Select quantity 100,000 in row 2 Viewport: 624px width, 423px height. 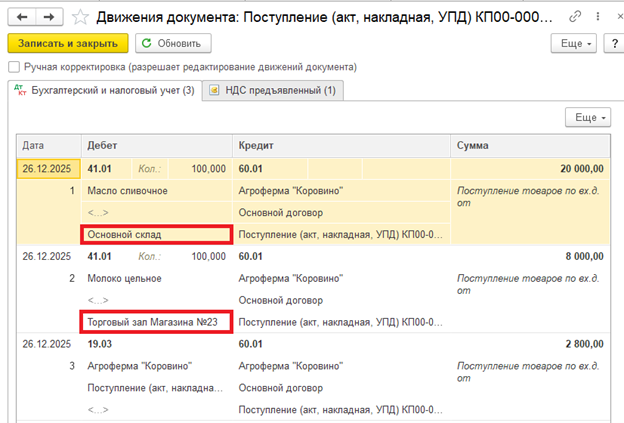(x=200, y=256)
